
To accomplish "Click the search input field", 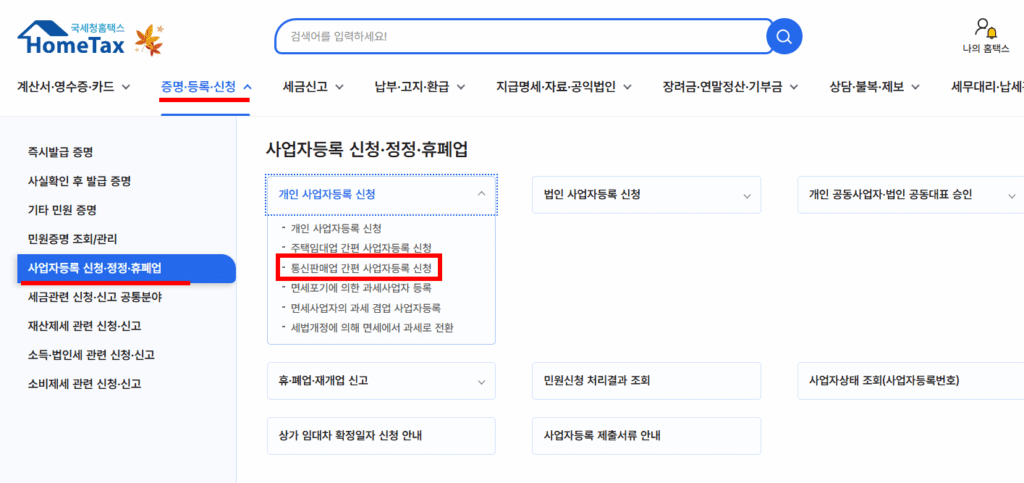I will 524,36.
